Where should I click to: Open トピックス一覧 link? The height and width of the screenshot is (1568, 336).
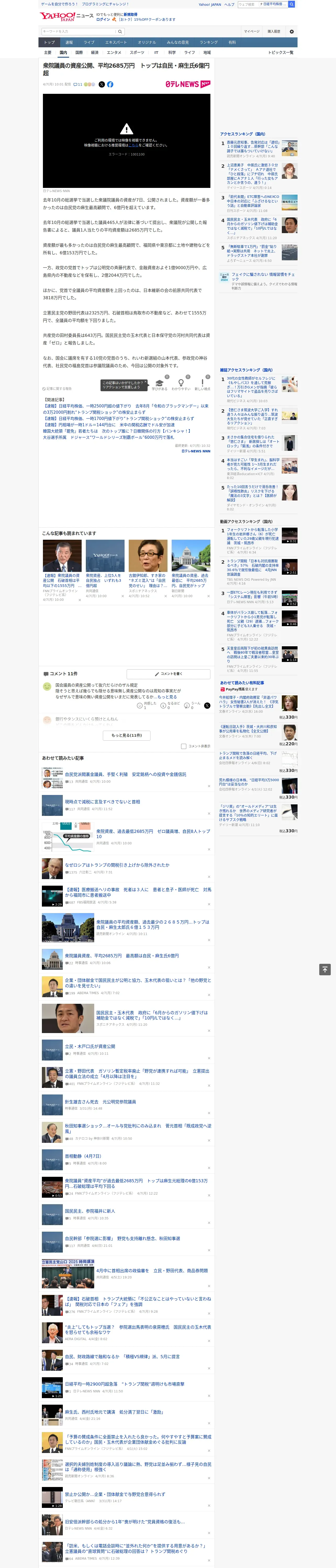coord(281,52)
